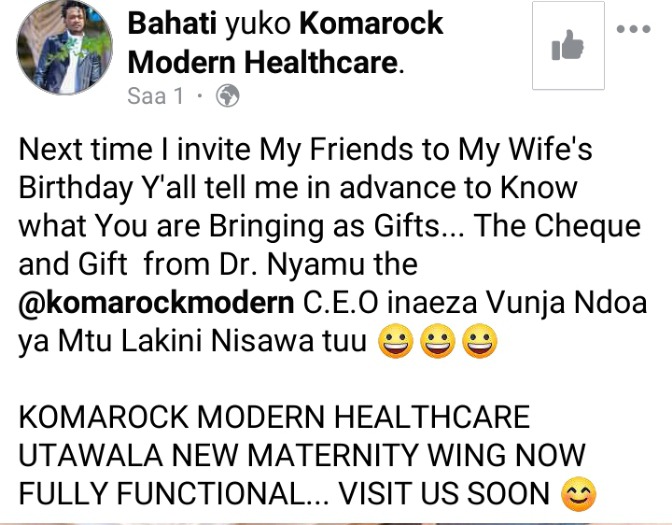Click the 'Saa 1' post timestamp

[x=155, y=96]
